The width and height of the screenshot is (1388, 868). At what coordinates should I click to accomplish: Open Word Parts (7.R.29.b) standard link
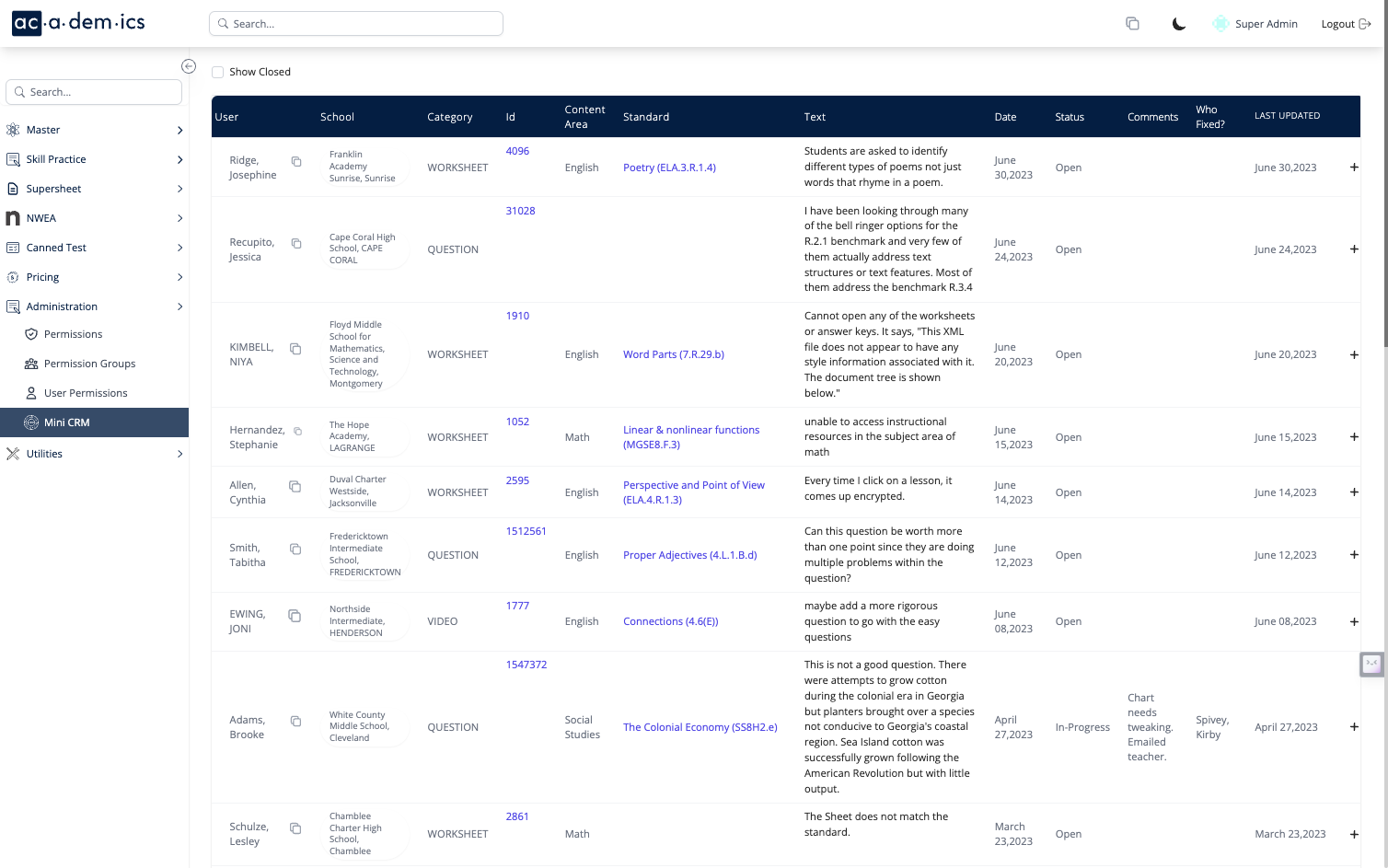point(674,354)
